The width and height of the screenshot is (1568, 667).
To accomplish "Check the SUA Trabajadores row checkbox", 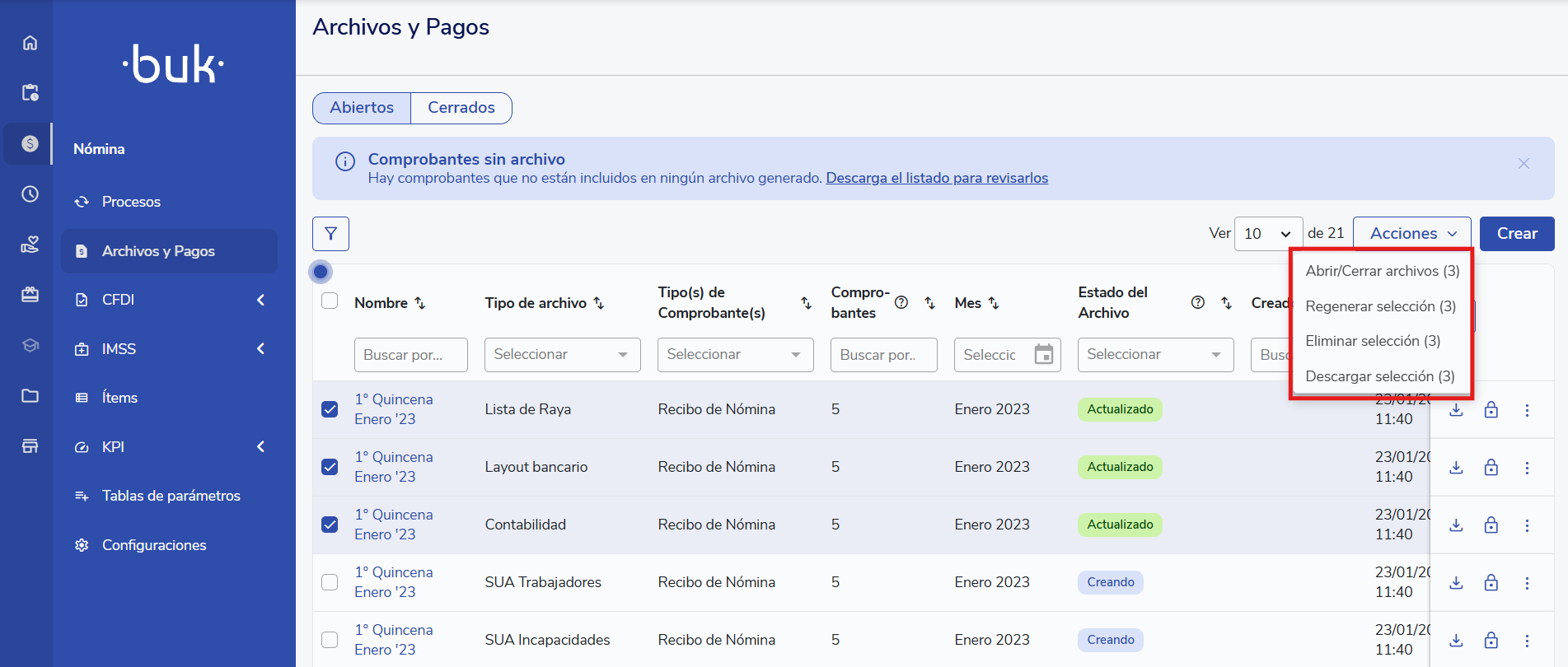I will (330, 582).
